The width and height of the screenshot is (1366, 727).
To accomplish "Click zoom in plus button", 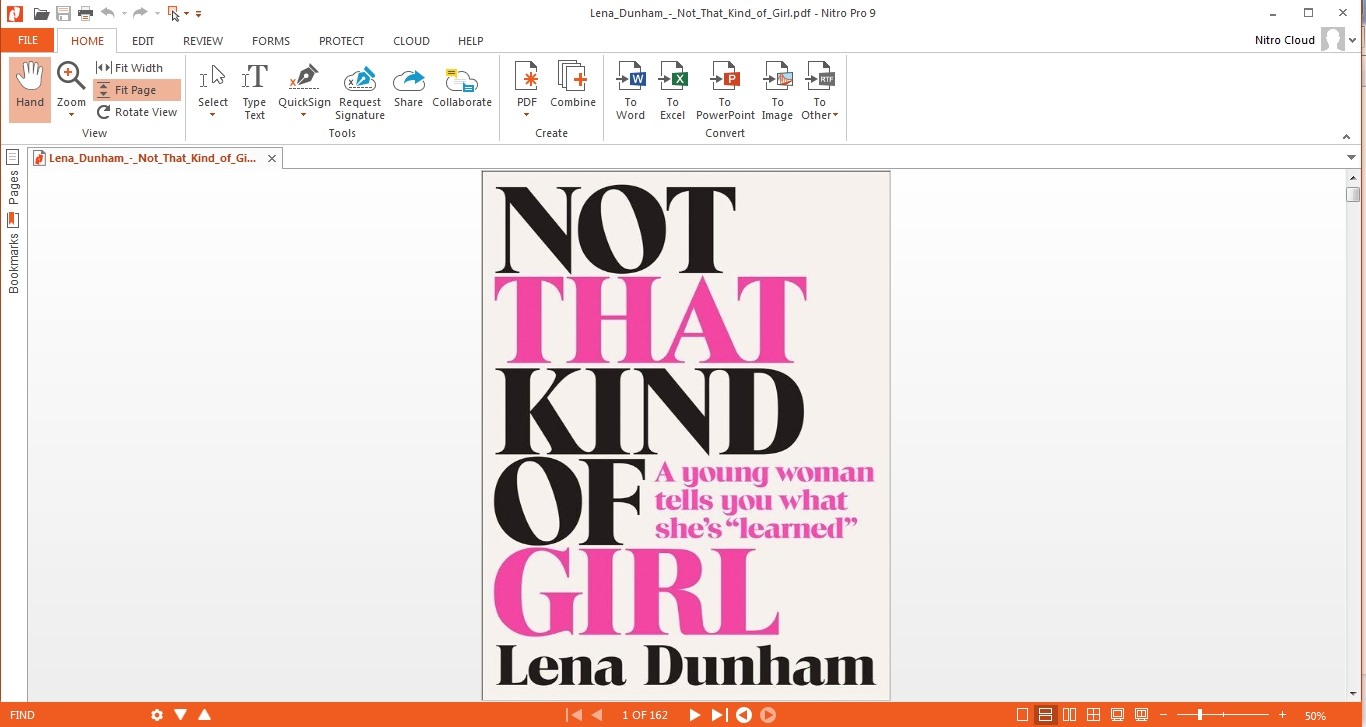I will [x=1283, y=715].
